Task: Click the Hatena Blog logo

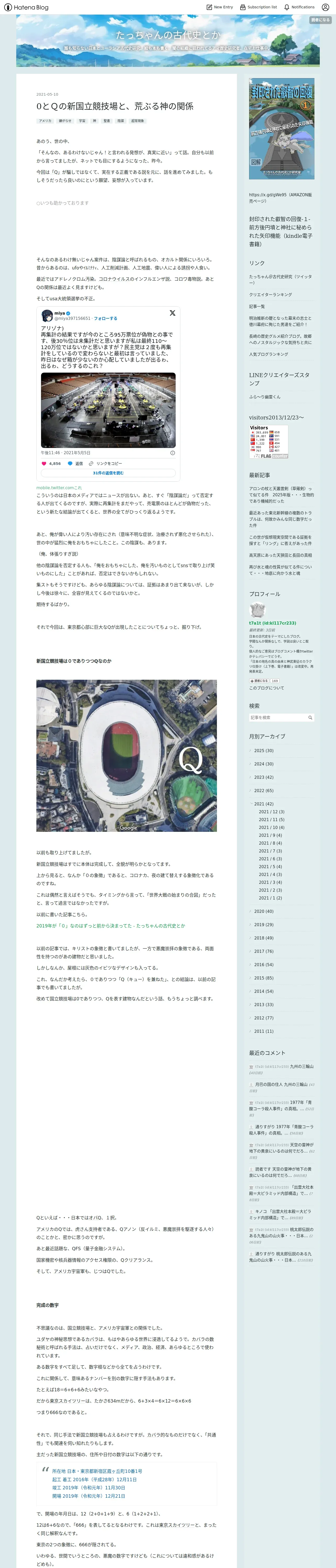Action: point(26,7)
